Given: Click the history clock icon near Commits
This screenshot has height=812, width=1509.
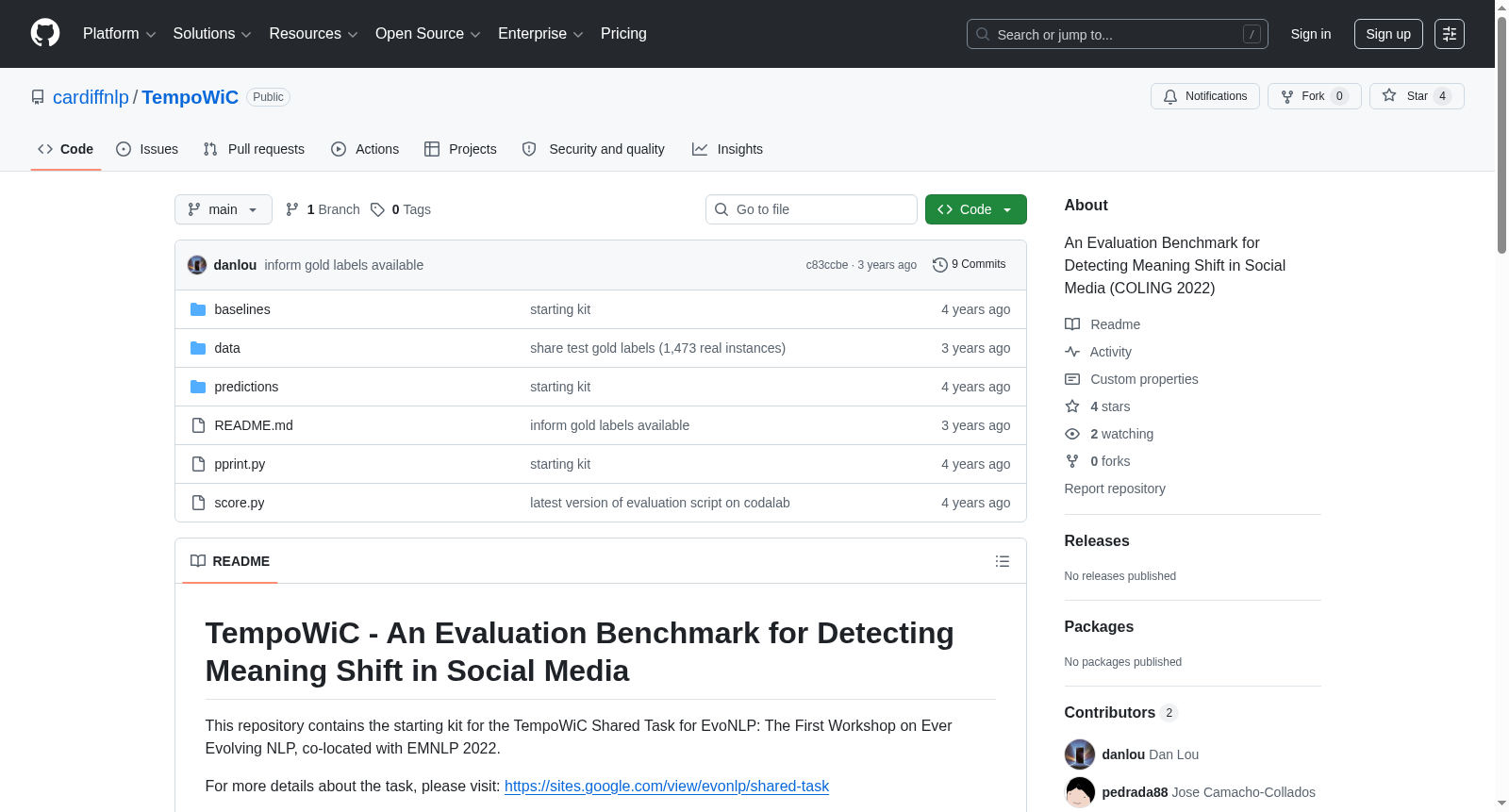Looking at the screenshot, I should pyautogui.click(x=939, y=265).
